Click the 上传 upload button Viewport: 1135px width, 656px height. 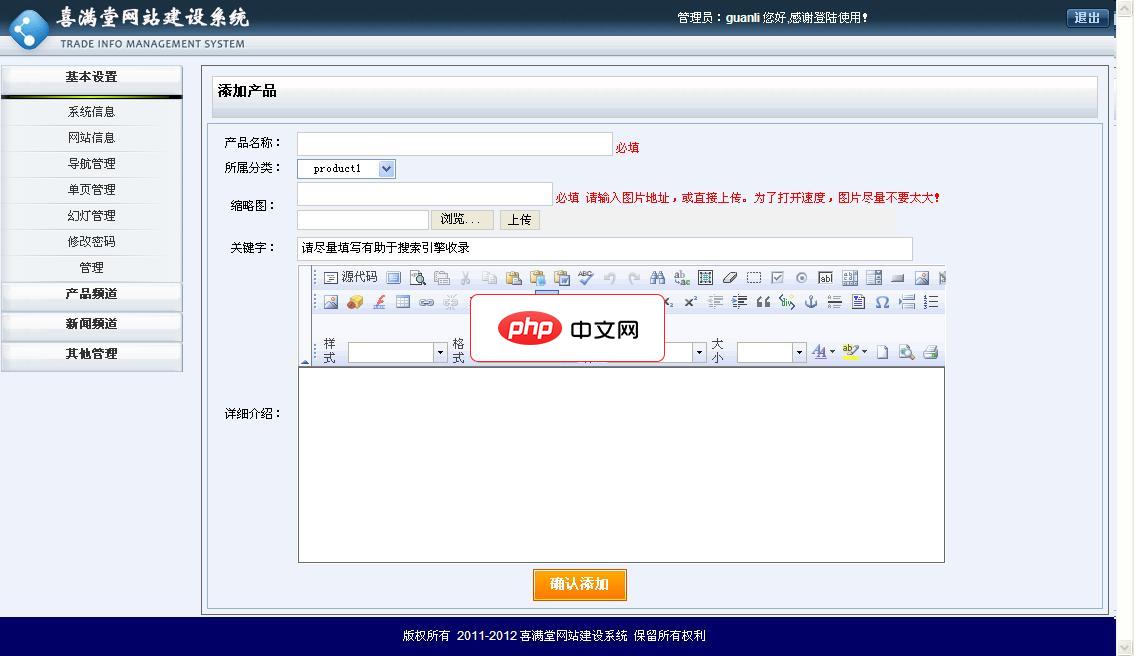coord(520,219)
